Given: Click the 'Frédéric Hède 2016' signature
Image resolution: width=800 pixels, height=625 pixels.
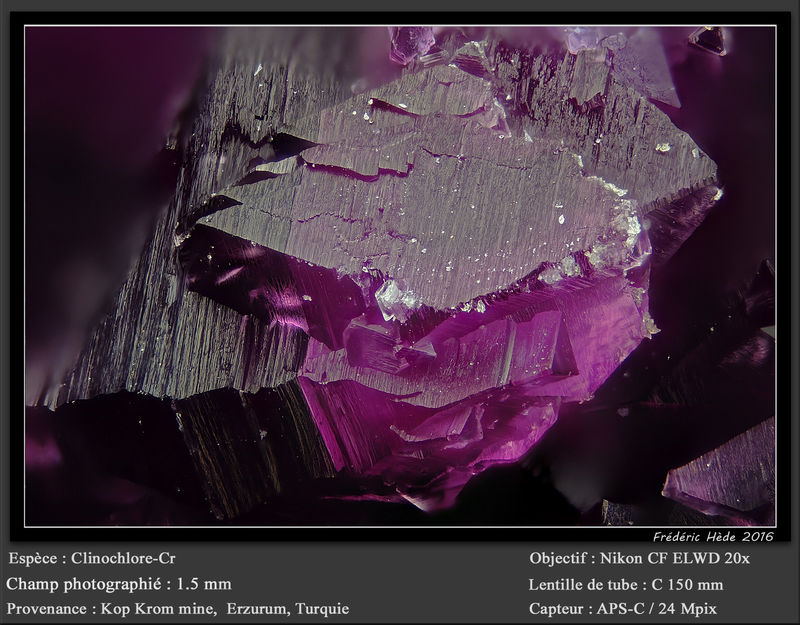Looking at the screenshot, I should click(713, 537).
